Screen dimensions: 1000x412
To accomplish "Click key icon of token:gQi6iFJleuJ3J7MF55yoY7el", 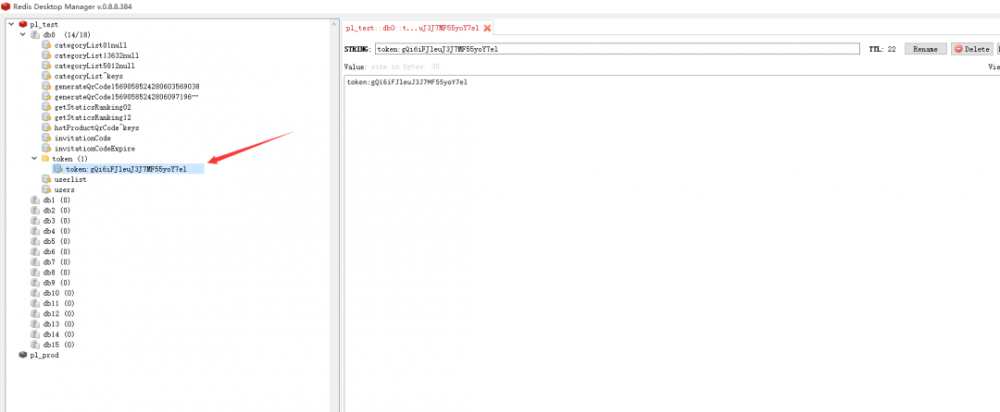I will [57, 169].
